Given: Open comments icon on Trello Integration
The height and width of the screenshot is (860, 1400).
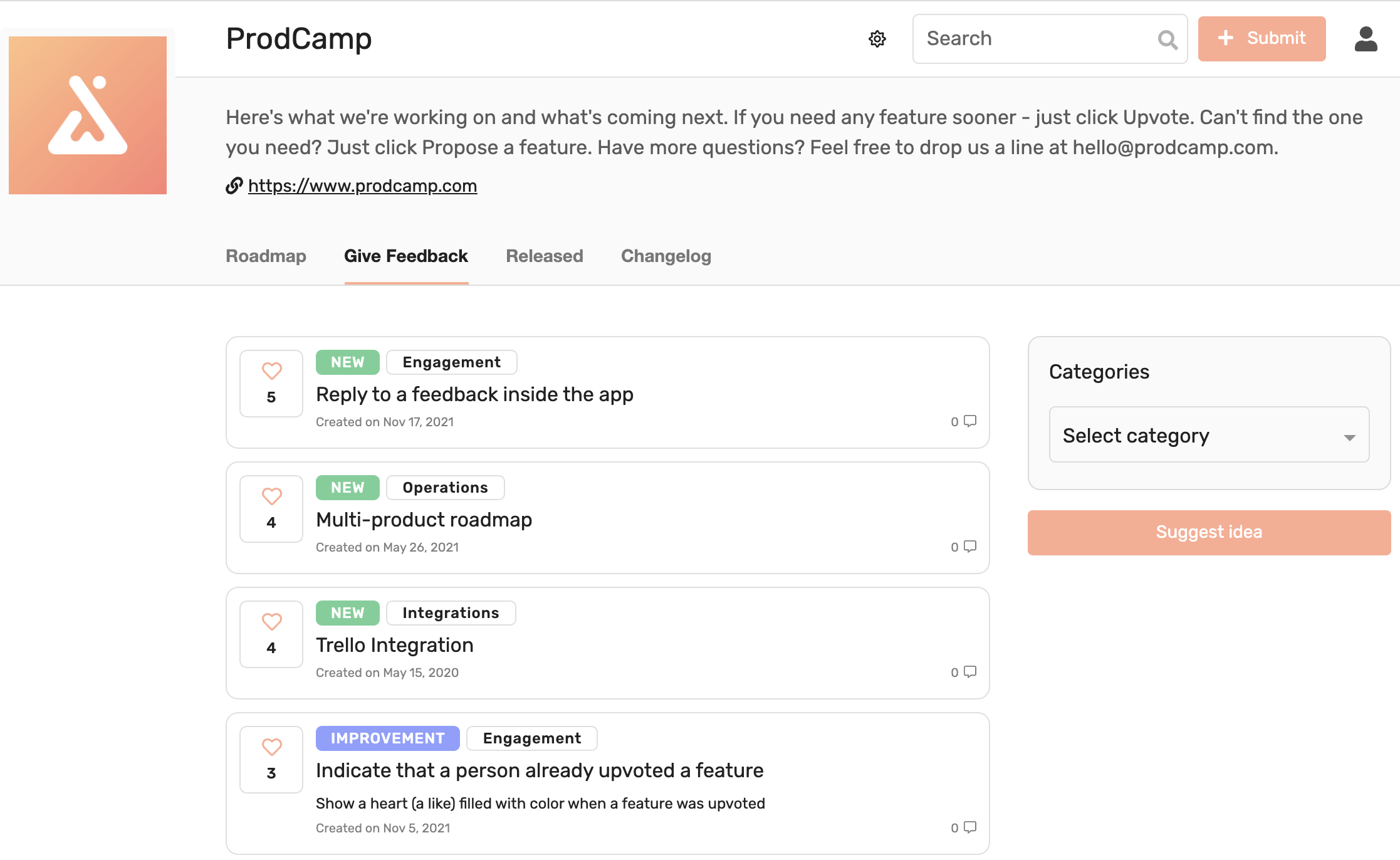Looking at the screenshot, I should click(970, 672).
